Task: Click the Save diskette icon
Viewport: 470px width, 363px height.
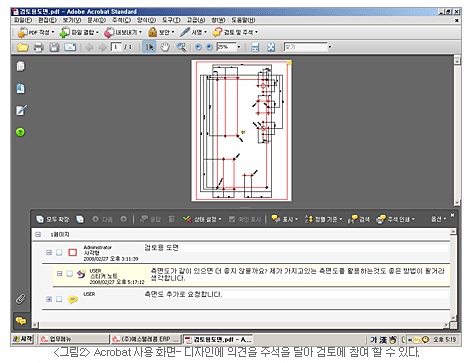Action: tap(54, 47)
